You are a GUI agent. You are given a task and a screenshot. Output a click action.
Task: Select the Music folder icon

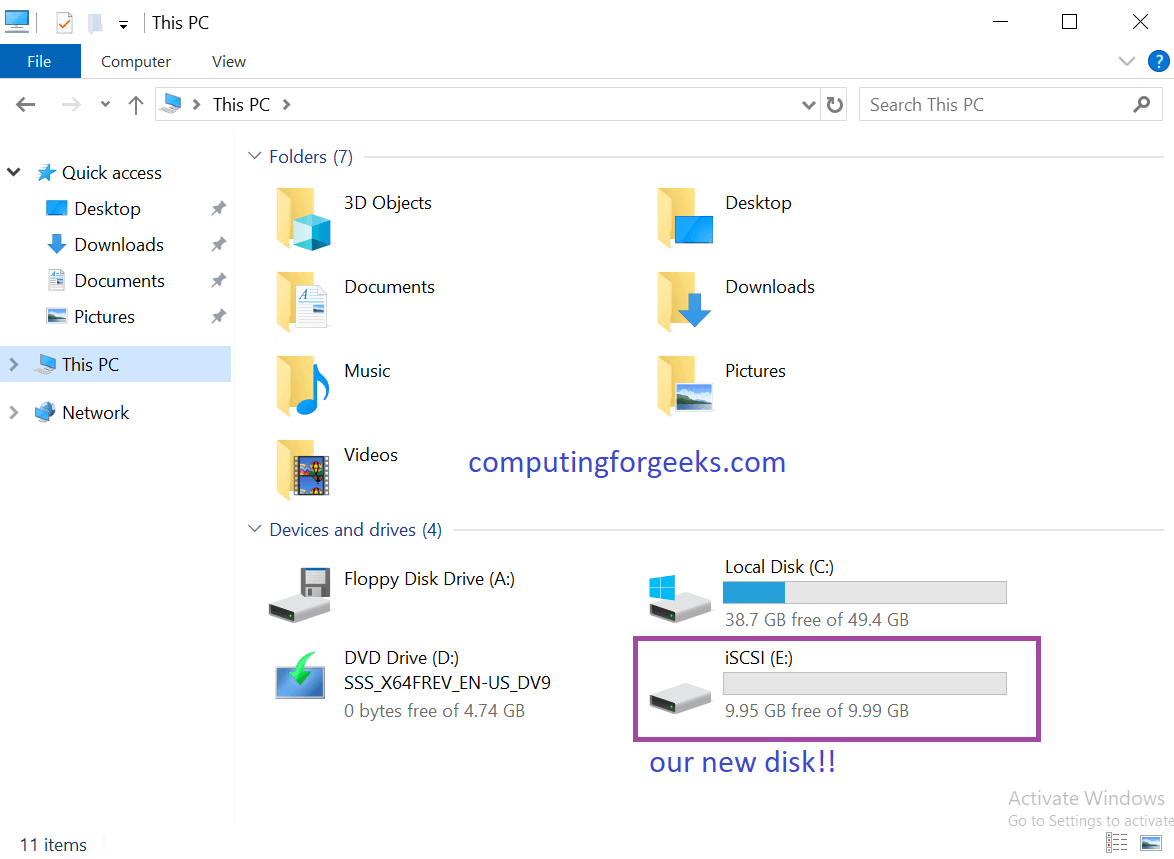point(302,386)
